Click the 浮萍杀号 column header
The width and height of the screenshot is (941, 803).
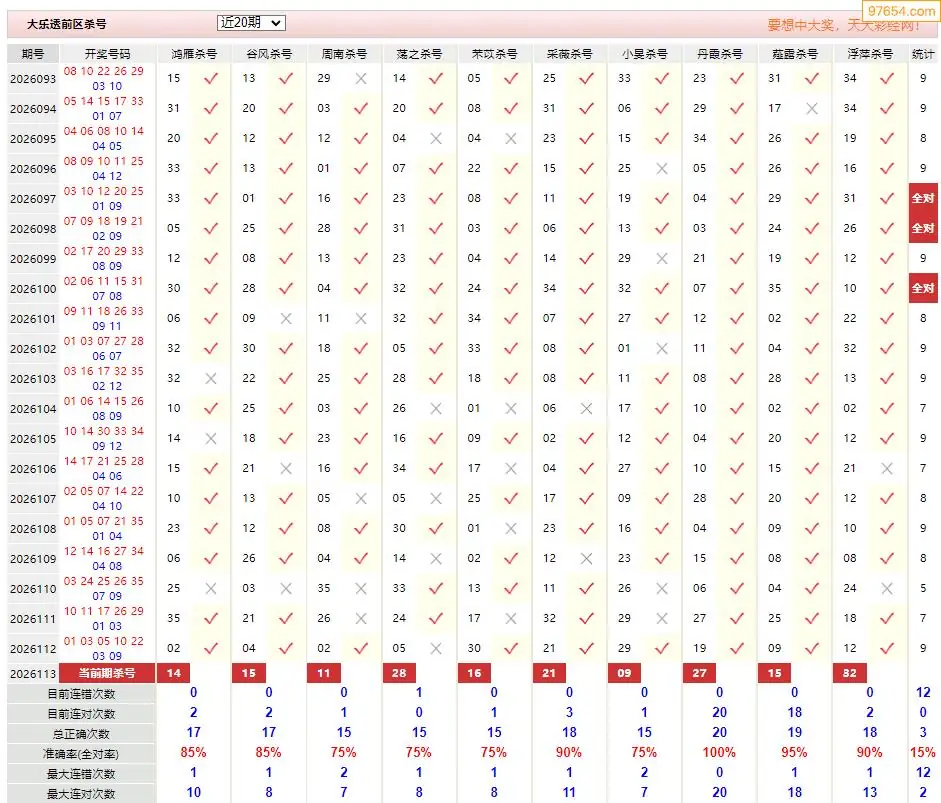tap(870, 54)
